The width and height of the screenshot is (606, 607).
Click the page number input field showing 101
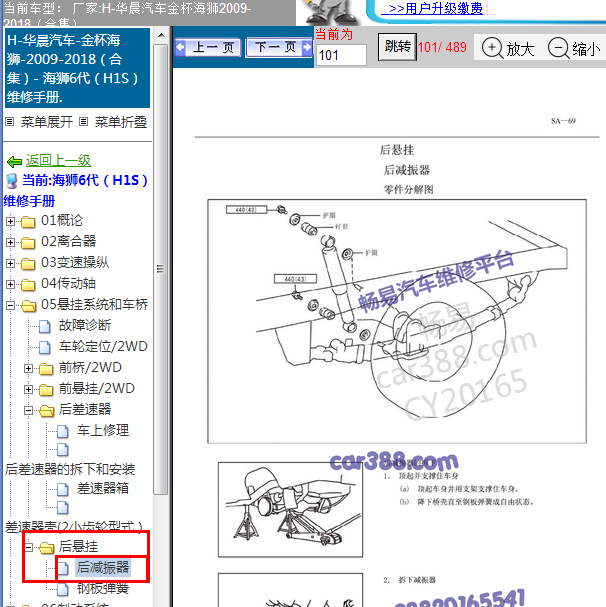point(341,55)
